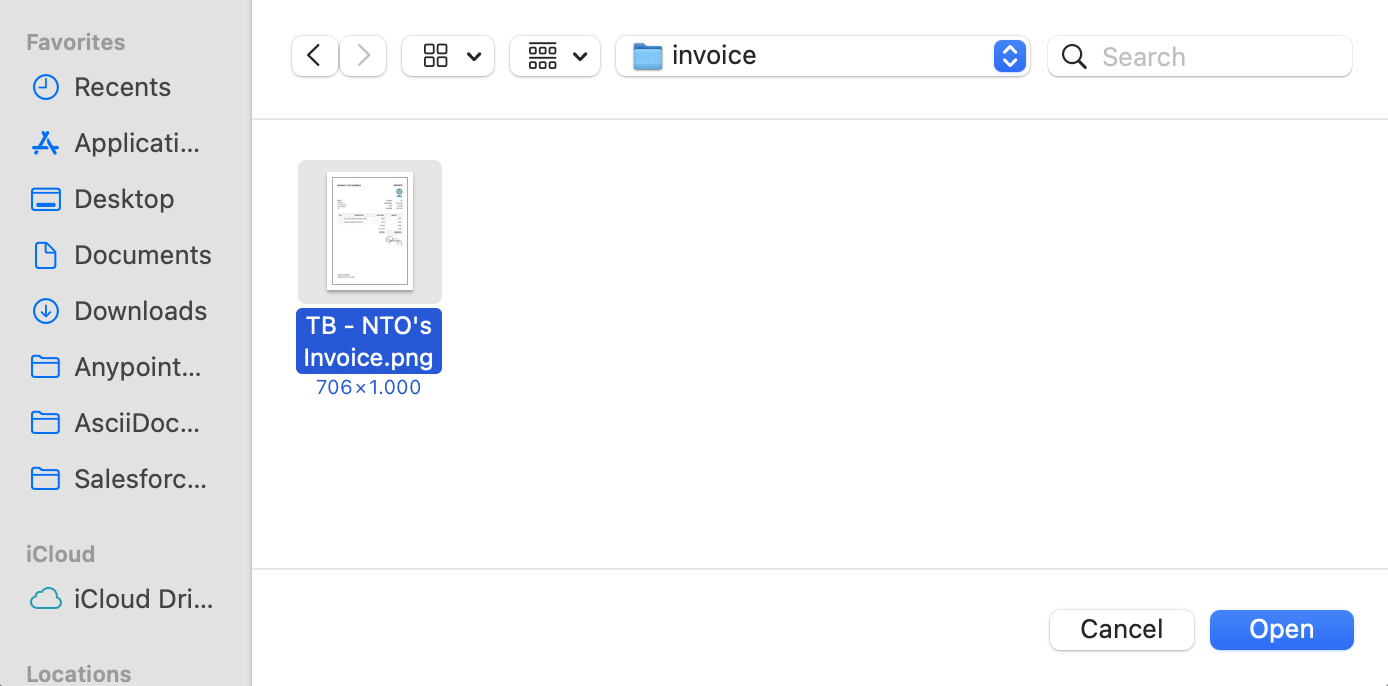Viewport: 1388px width, 686px height.
Task: Click the iCloud Drive cloud icon
Action: click(45, 599)
